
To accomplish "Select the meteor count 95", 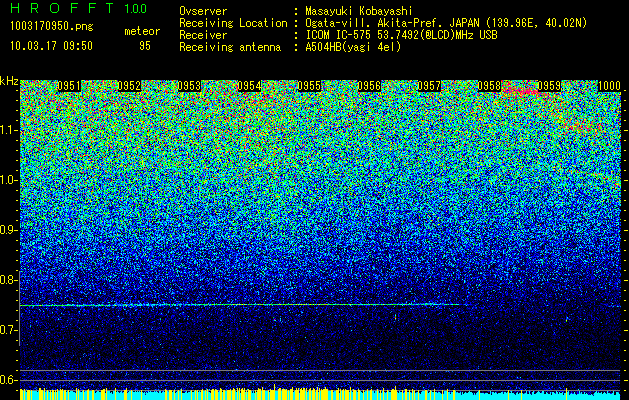I will [145, 46].
